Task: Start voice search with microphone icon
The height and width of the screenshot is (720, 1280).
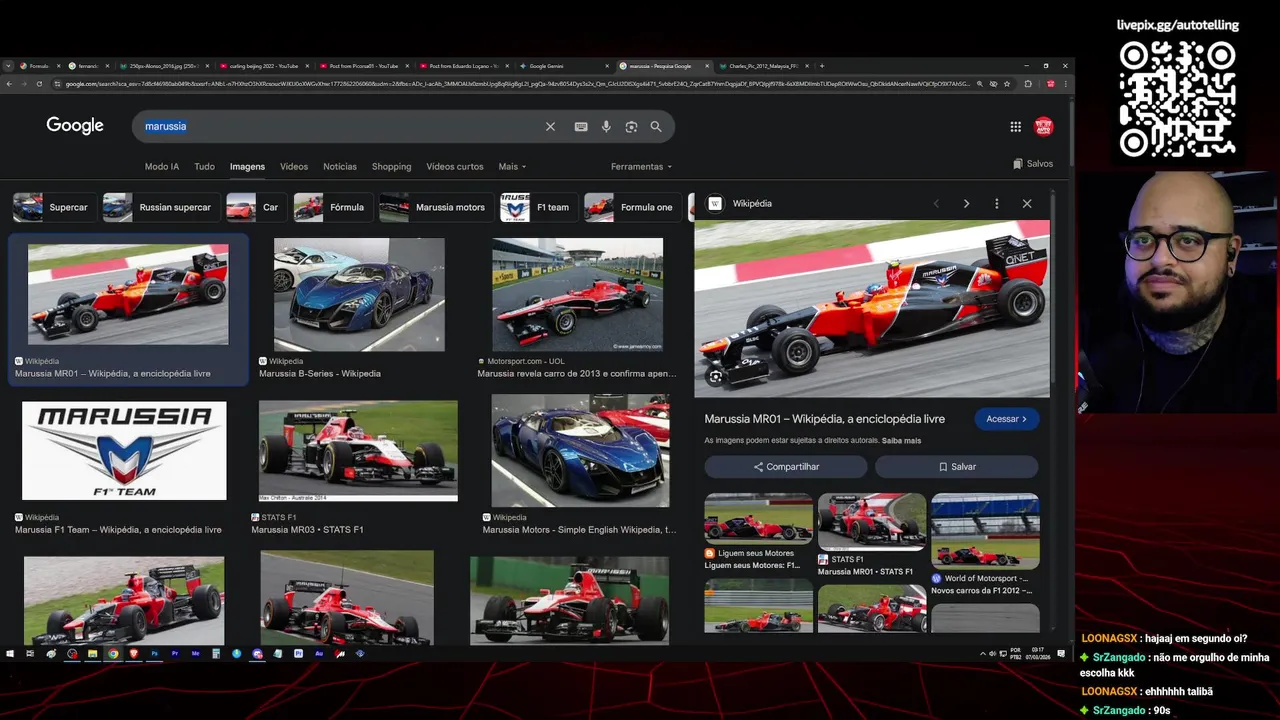Action: pos(606,127)
